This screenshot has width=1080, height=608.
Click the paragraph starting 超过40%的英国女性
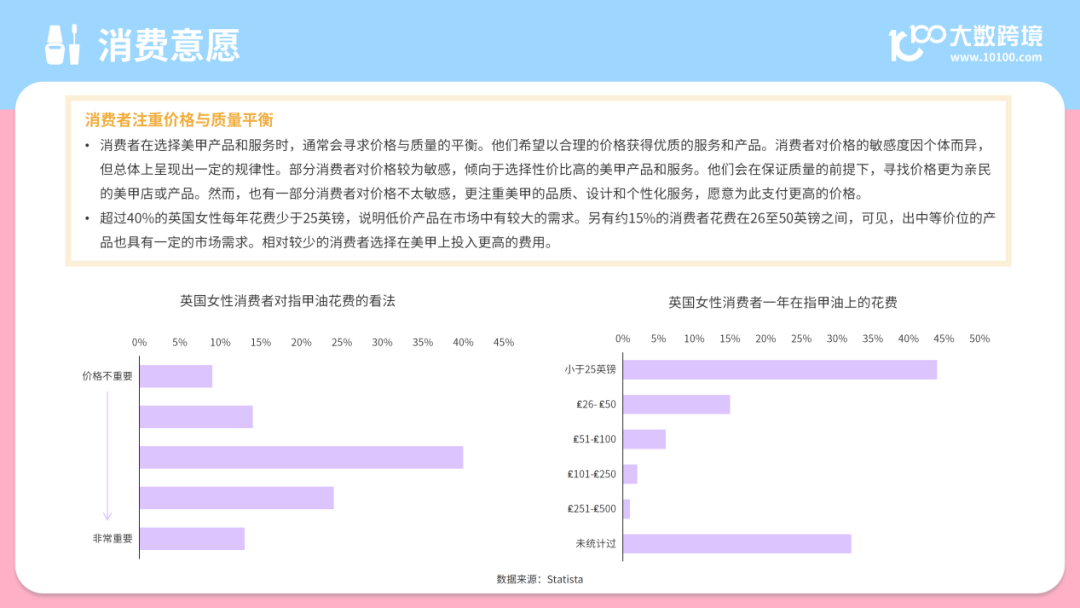point(547,230)
